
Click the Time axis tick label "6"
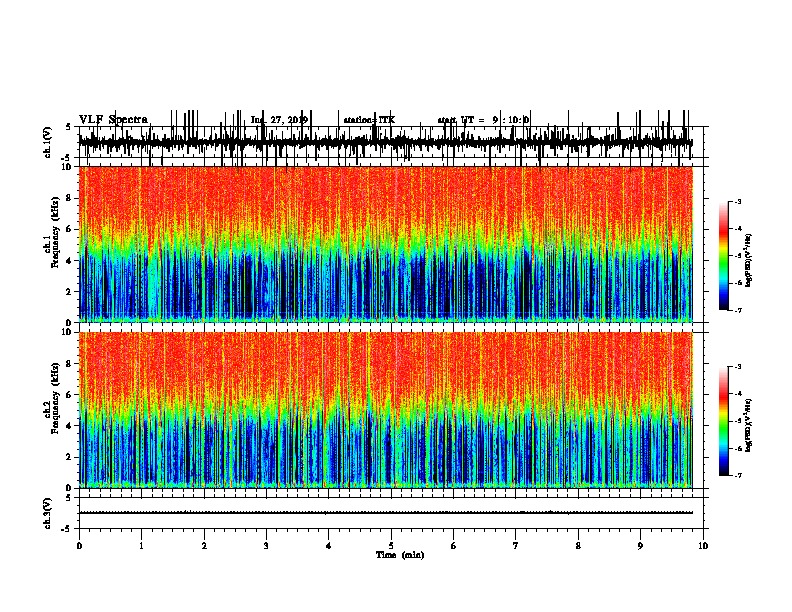pos(454,546)
